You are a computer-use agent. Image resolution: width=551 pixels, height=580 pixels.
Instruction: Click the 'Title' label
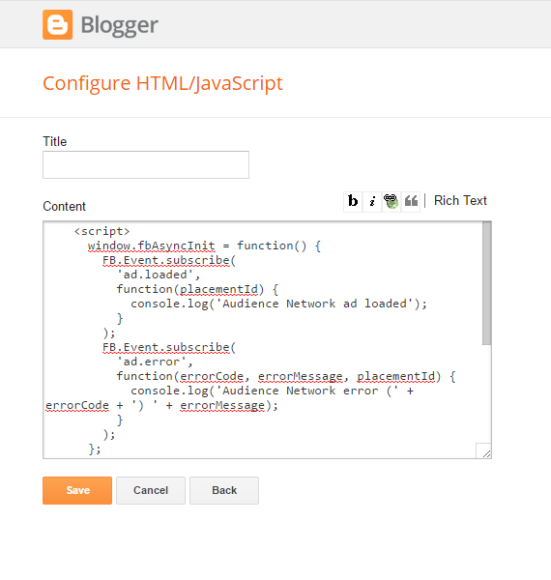[x=55, y=141]
